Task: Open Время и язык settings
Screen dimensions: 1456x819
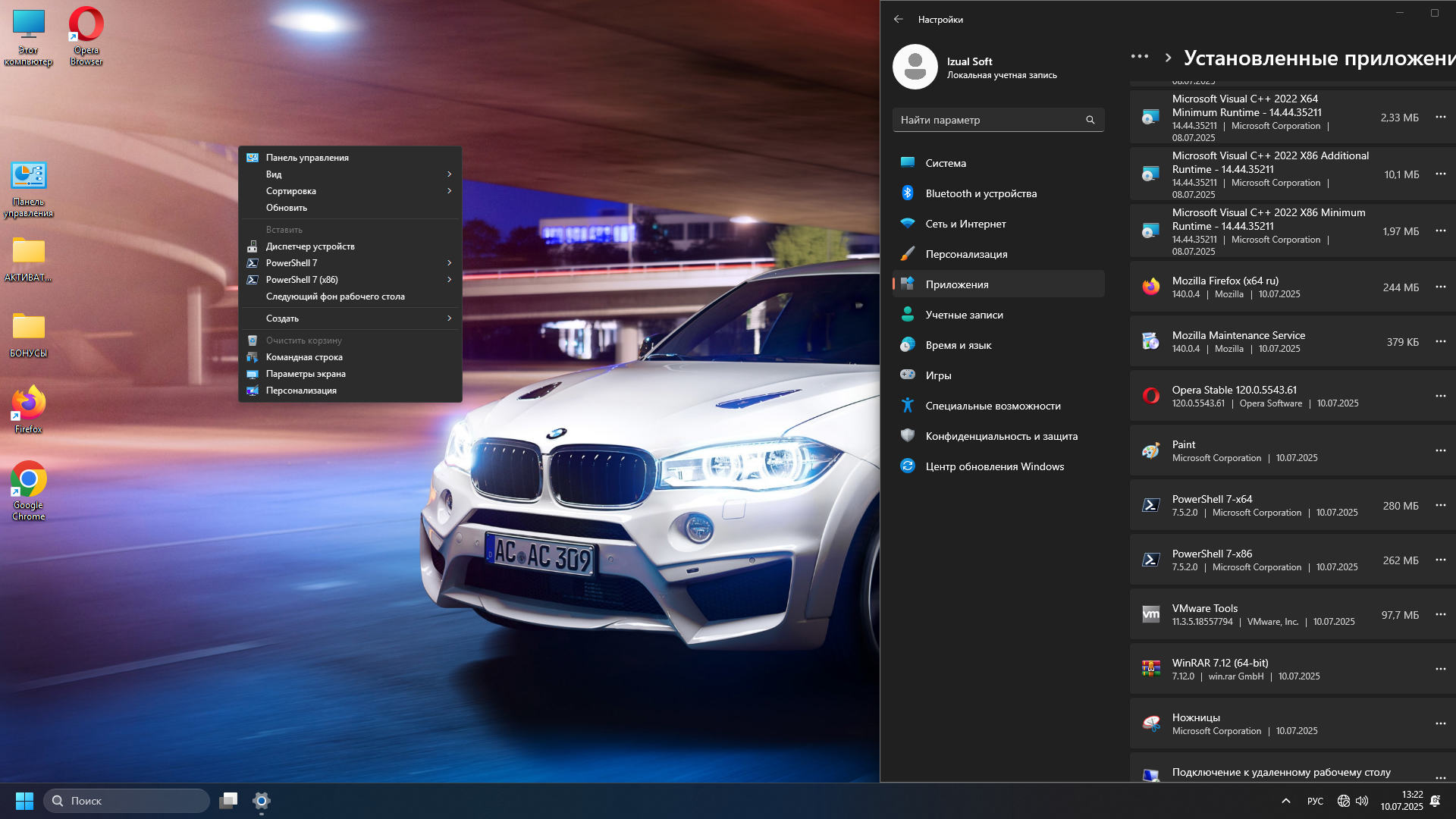Action: coord(998,345)
